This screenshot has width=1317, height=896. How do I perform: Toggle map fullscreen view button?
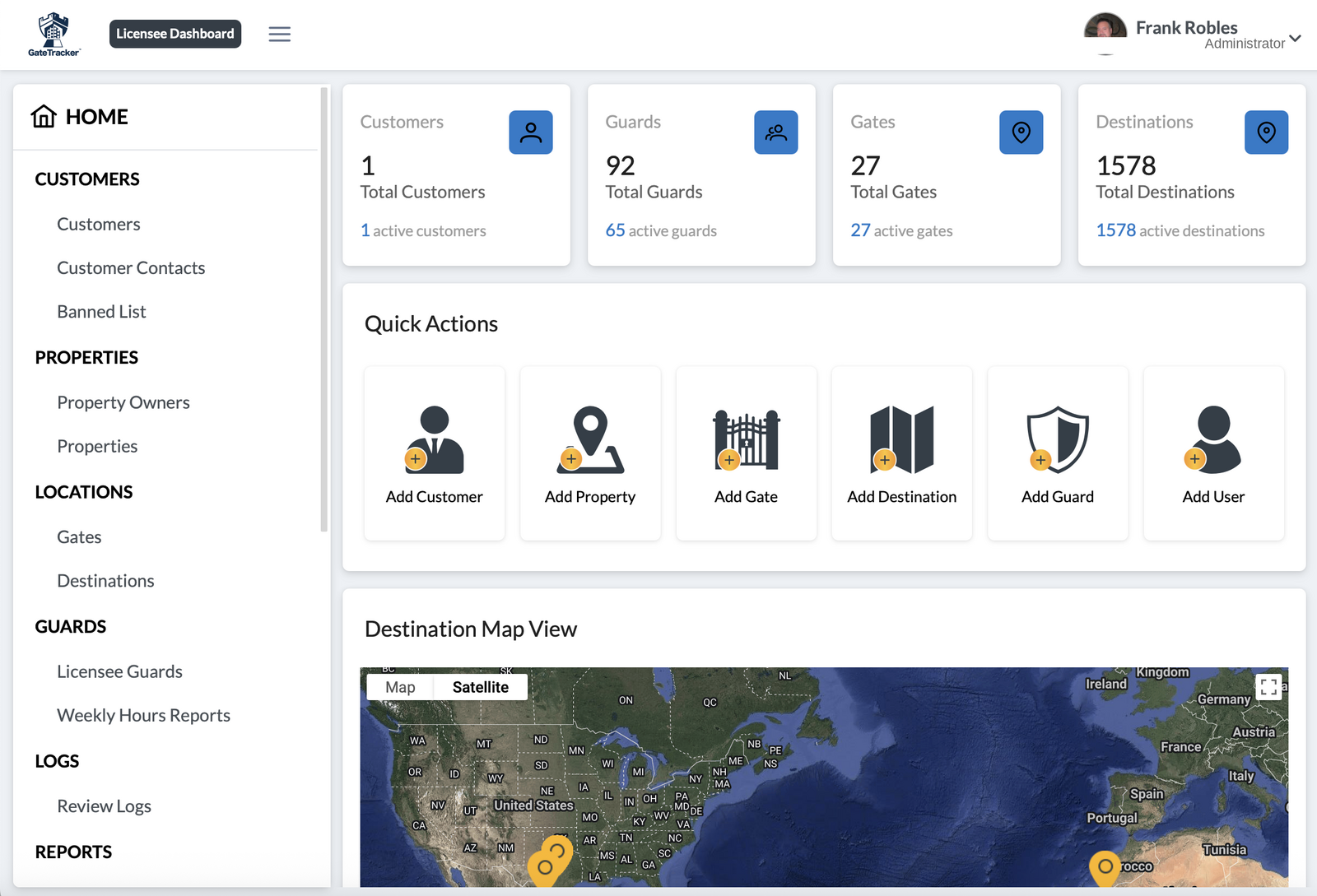coord(1268,686)
